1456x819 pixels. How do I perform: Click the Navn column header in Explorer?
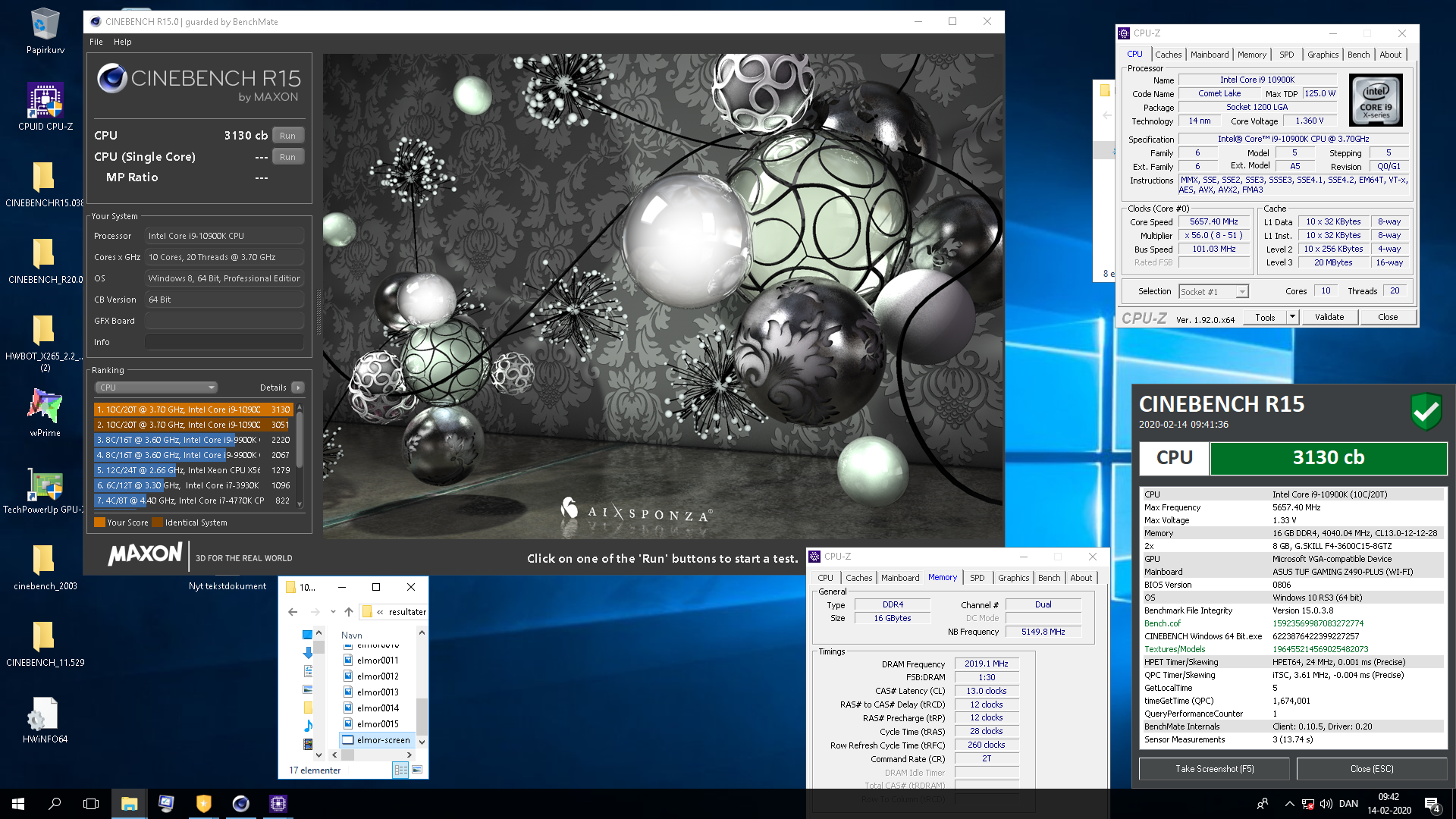(352, 635)
